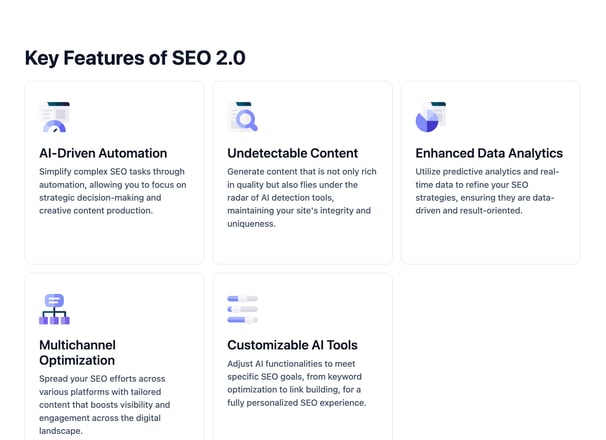606x440 pixels.
Task: Click the bottom slider bar in sliders icon
Action: pyautogui.click(x=243, y=320)
